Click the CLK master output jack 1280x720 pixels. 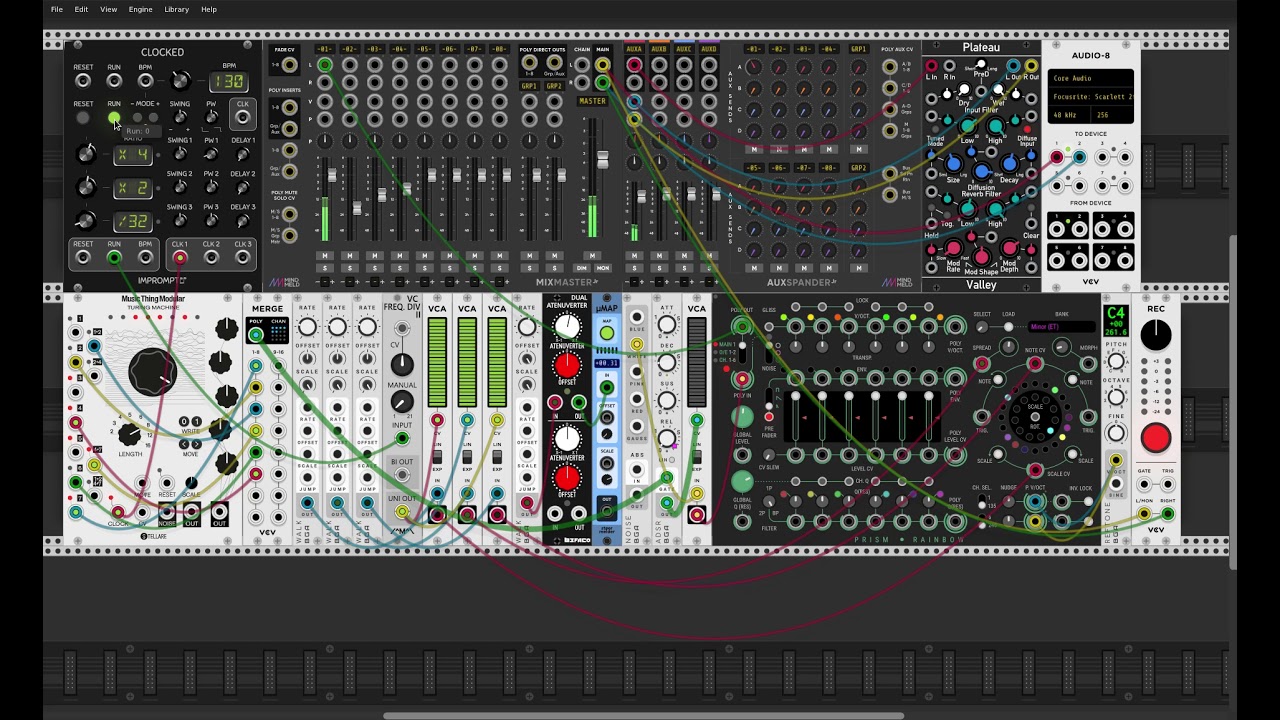pos(242,118)
